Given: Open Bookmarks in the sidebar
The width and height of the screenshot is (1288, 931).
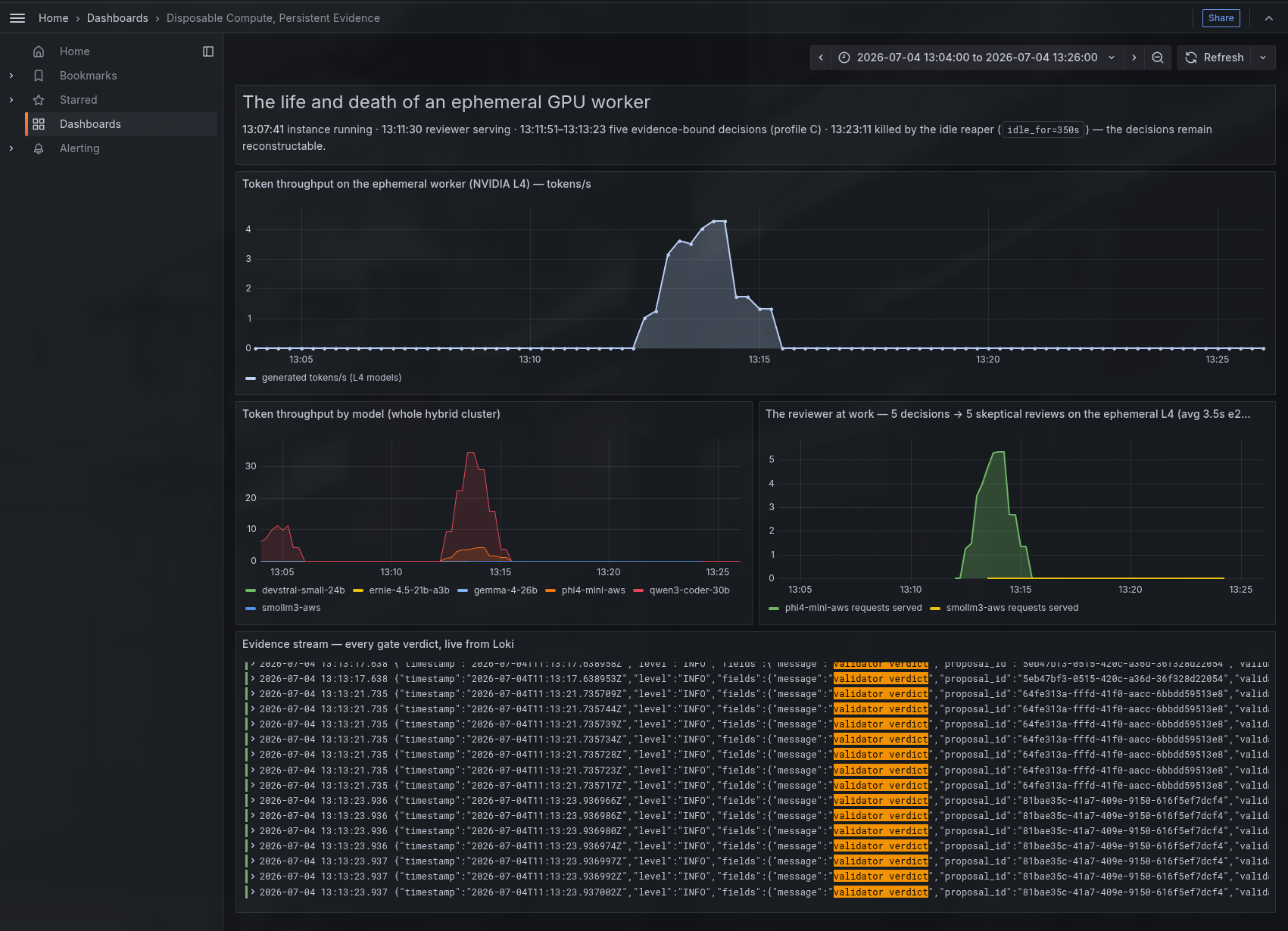Looking at the screenshot, I should pos(88,76).
